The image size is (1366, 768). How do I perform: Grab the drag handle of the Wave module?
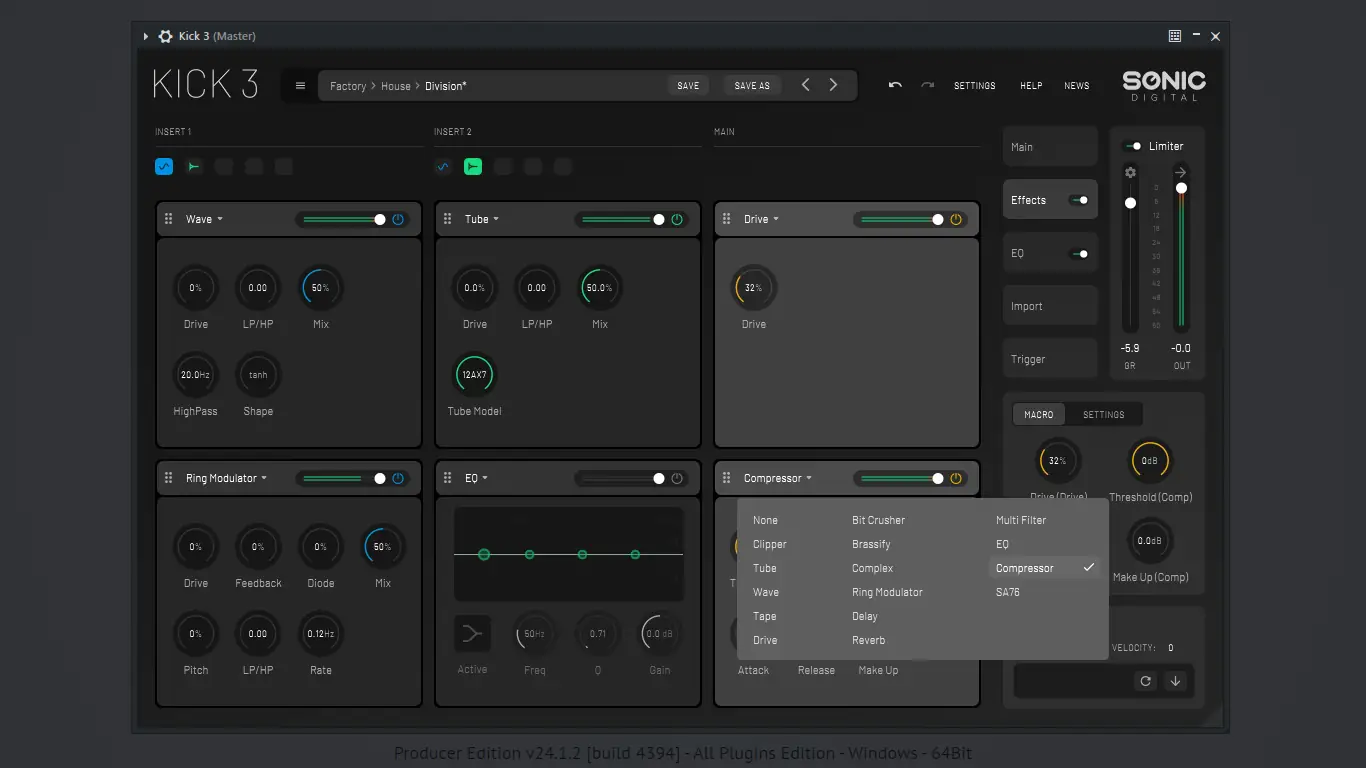[169, 219]
